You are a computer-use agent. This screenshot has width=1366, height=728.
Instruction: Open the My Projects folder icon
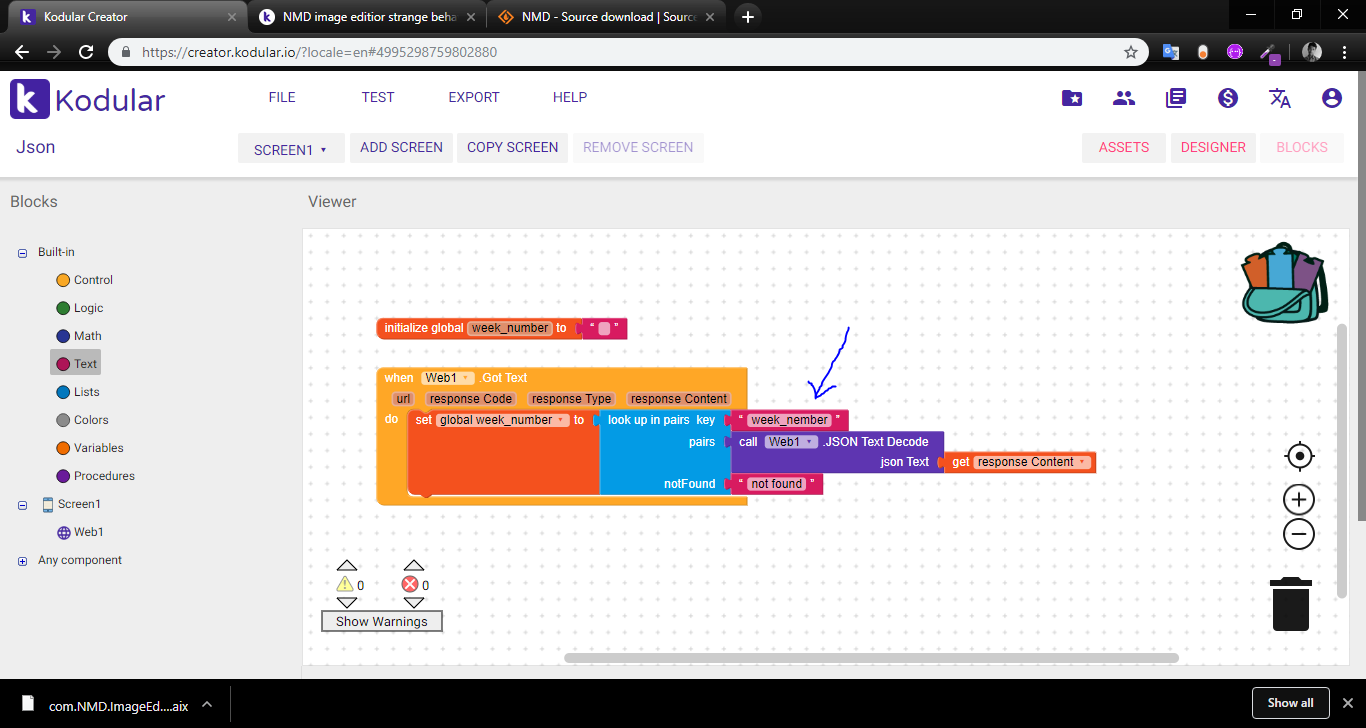tap(1071, 98)
